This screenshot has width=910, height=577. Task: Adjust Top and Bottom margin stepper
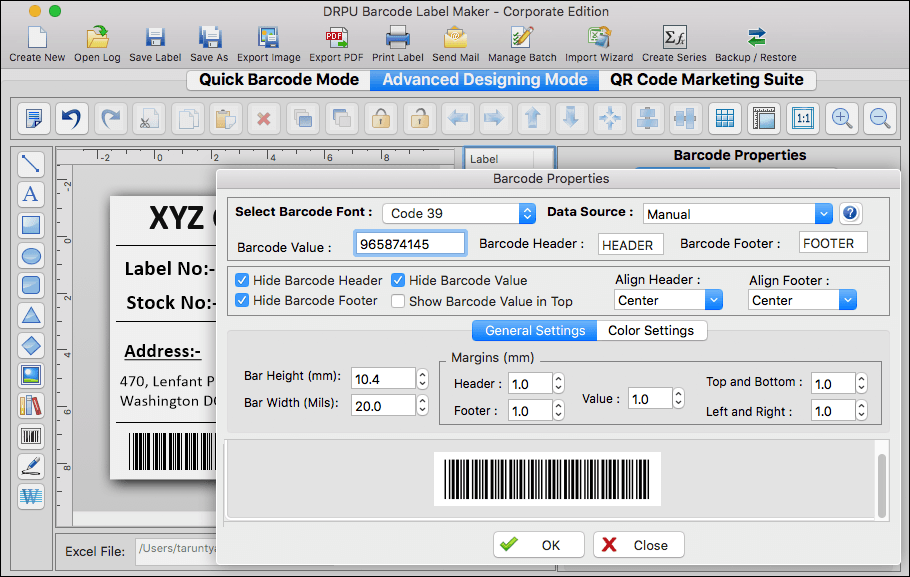point(861,383)
